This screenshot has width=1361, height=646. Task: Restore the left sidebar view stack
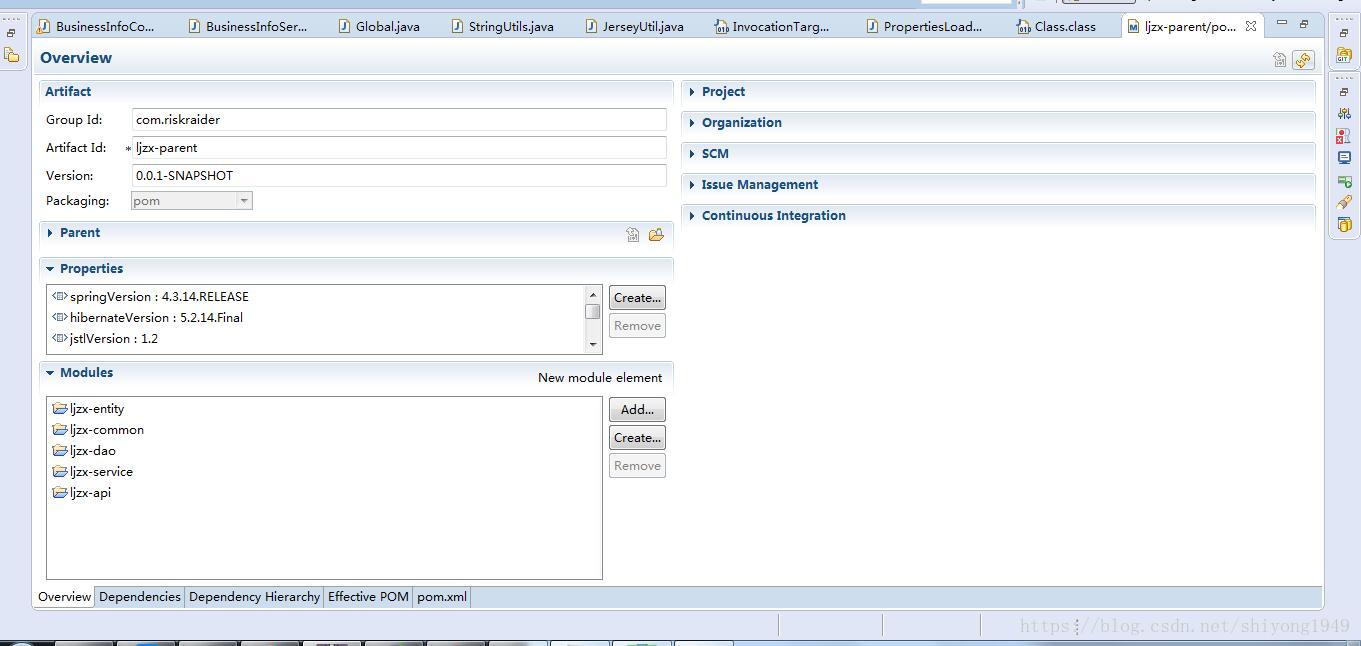(x=11, y=32)
